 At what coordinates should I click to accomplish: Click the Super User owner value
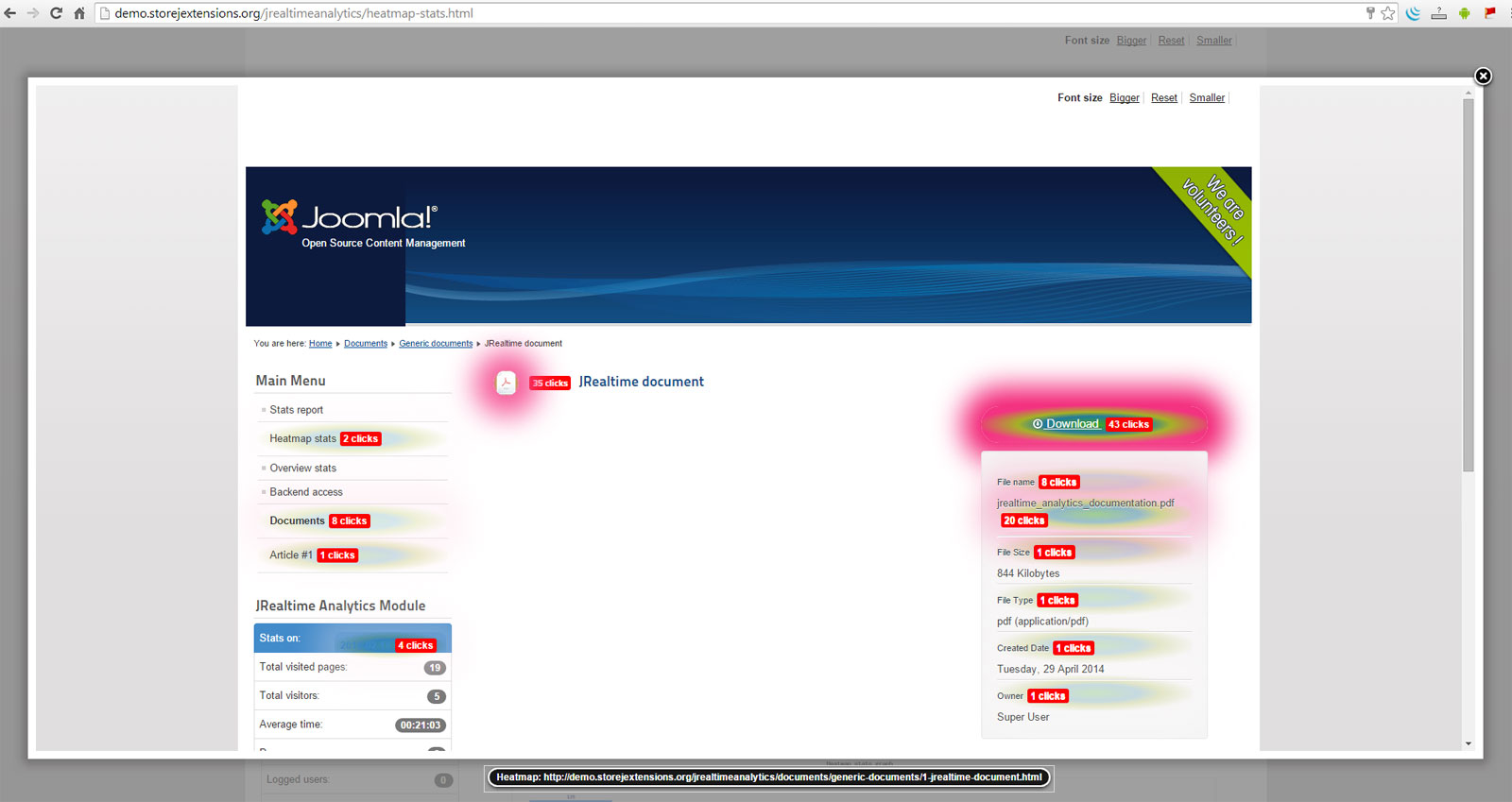coord(1023,717)
